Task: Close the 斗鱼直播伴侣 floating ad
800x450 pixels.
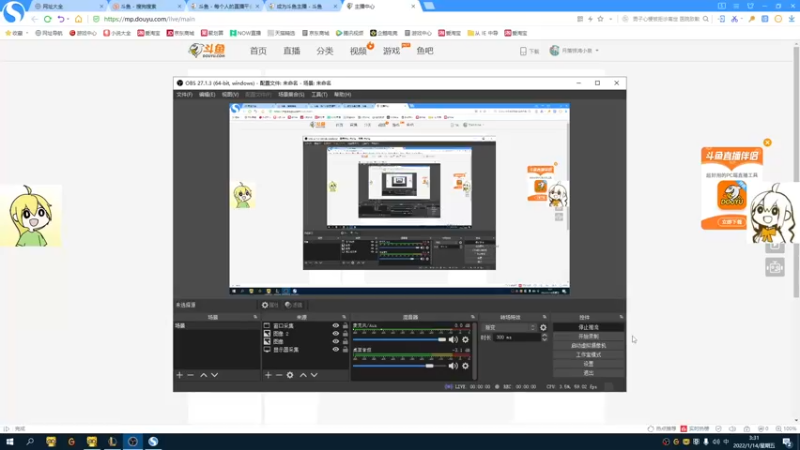Action: 767,142
